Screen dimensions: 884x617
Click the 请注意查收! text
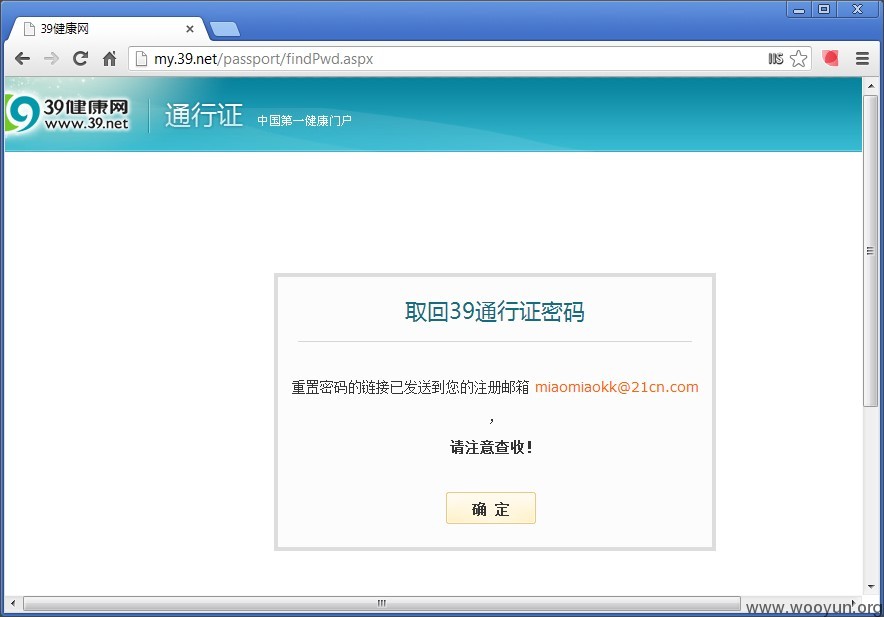tap(491, 447)
